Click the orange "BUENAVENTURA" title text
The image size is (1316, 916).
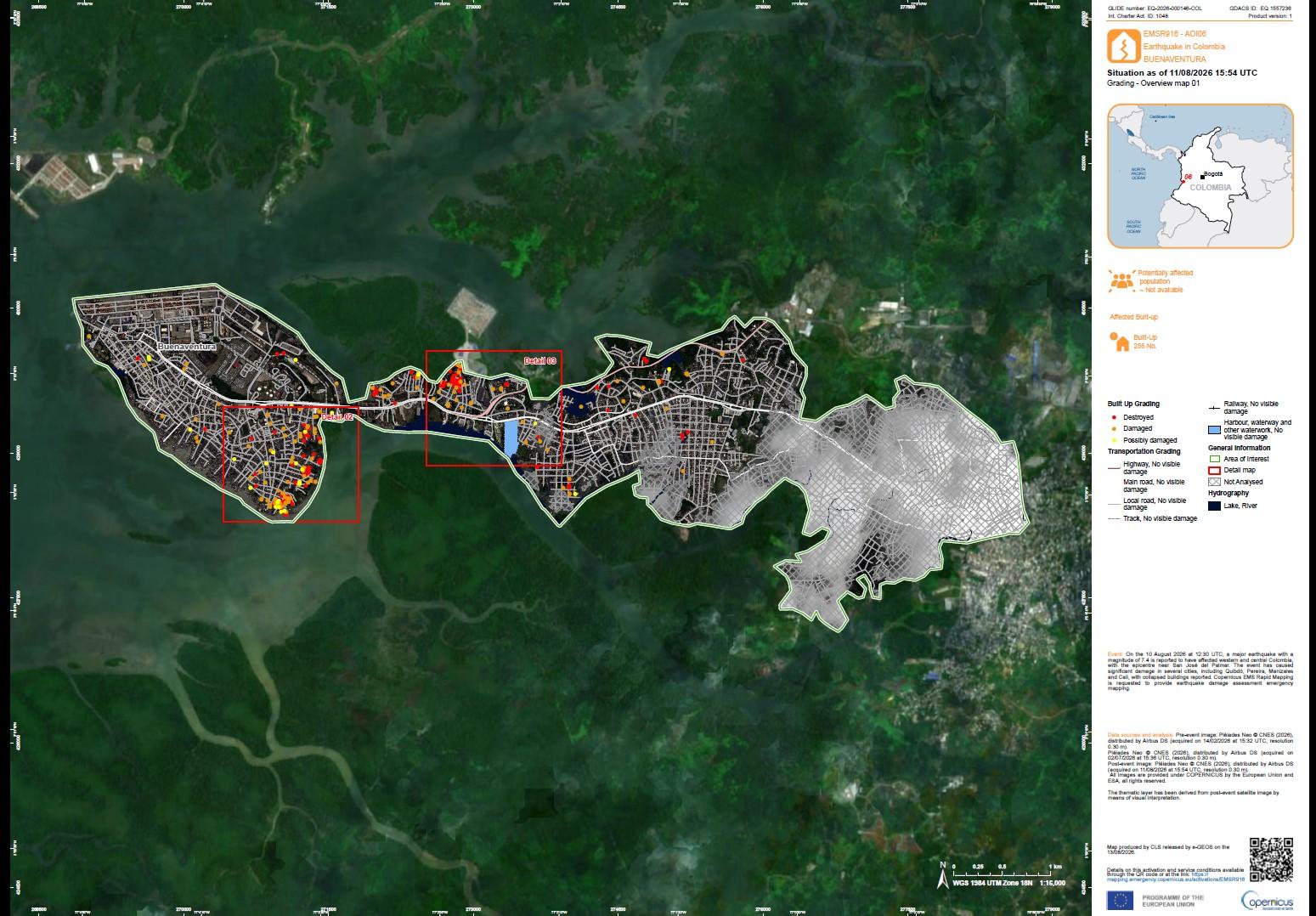pyautogui.click(x=1174, y=59)
